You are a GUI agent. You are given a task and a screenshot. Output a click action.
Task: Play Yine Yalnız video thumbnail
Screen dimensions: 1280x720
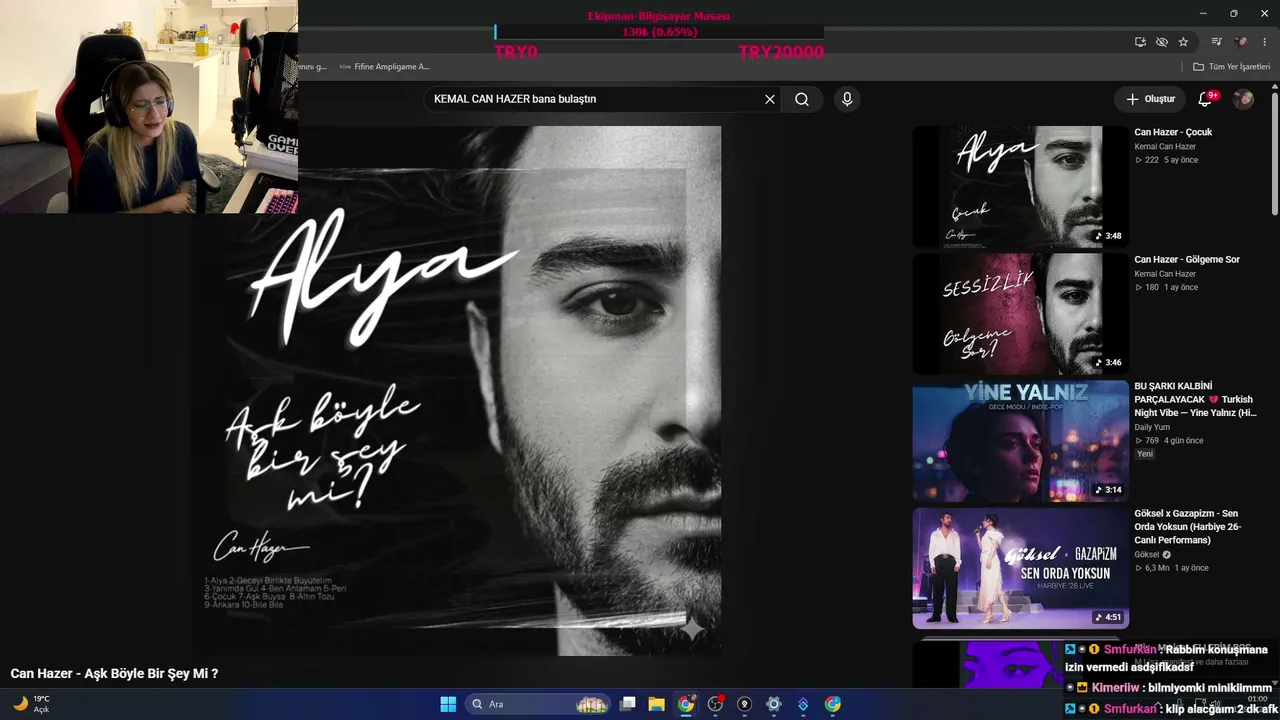tap(1020, 440)
